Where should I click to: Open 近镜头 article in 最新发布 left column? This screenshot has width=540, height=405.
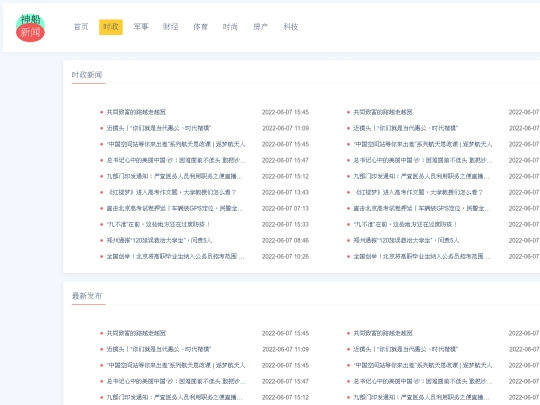click(x=158, y=349)
